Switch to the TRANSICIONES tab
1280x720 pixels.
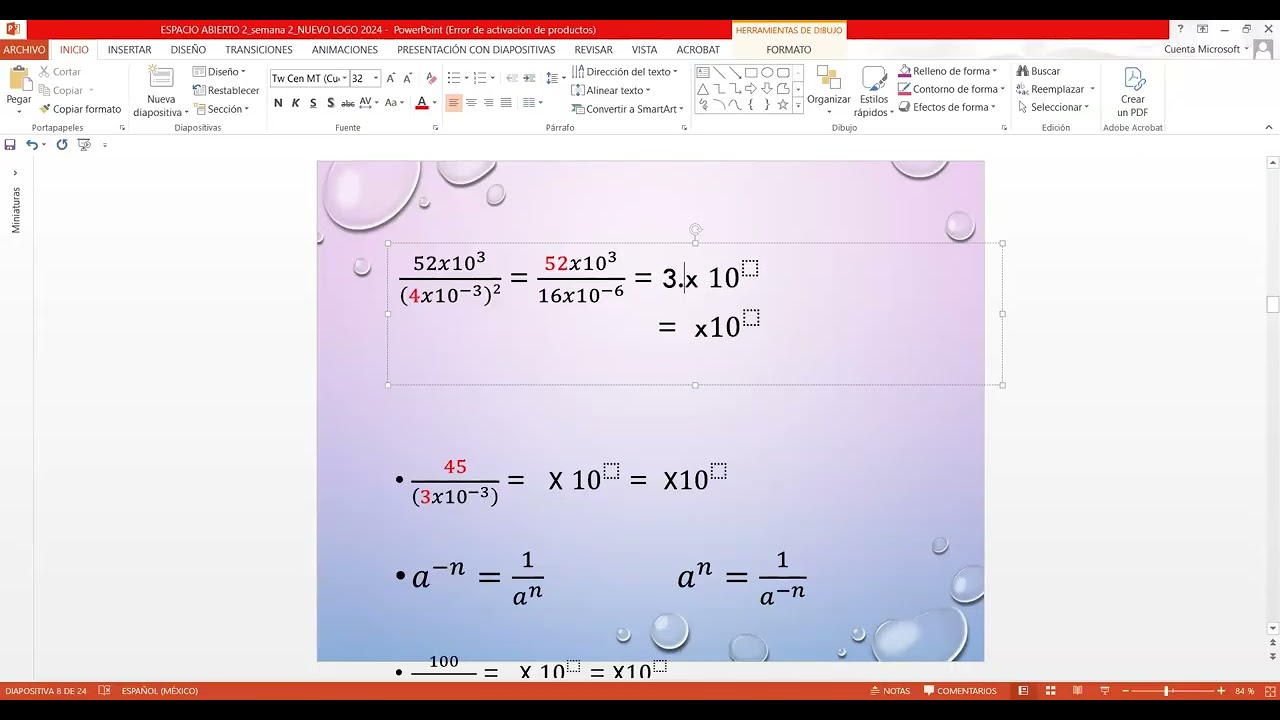pos(259,49)
